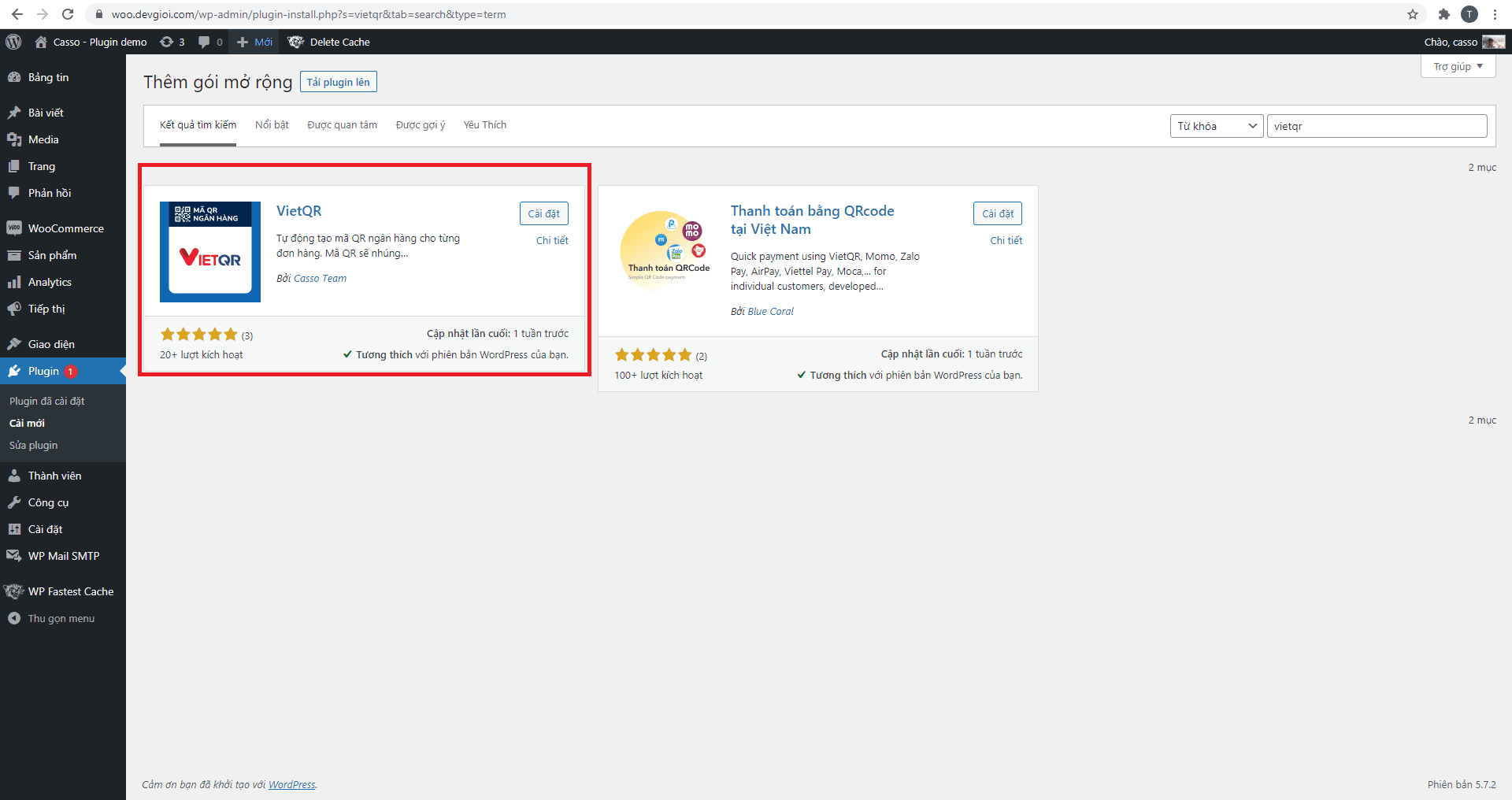
Task: Open the browser extensions puzzle icon
Action: (x=1443, y=14)
